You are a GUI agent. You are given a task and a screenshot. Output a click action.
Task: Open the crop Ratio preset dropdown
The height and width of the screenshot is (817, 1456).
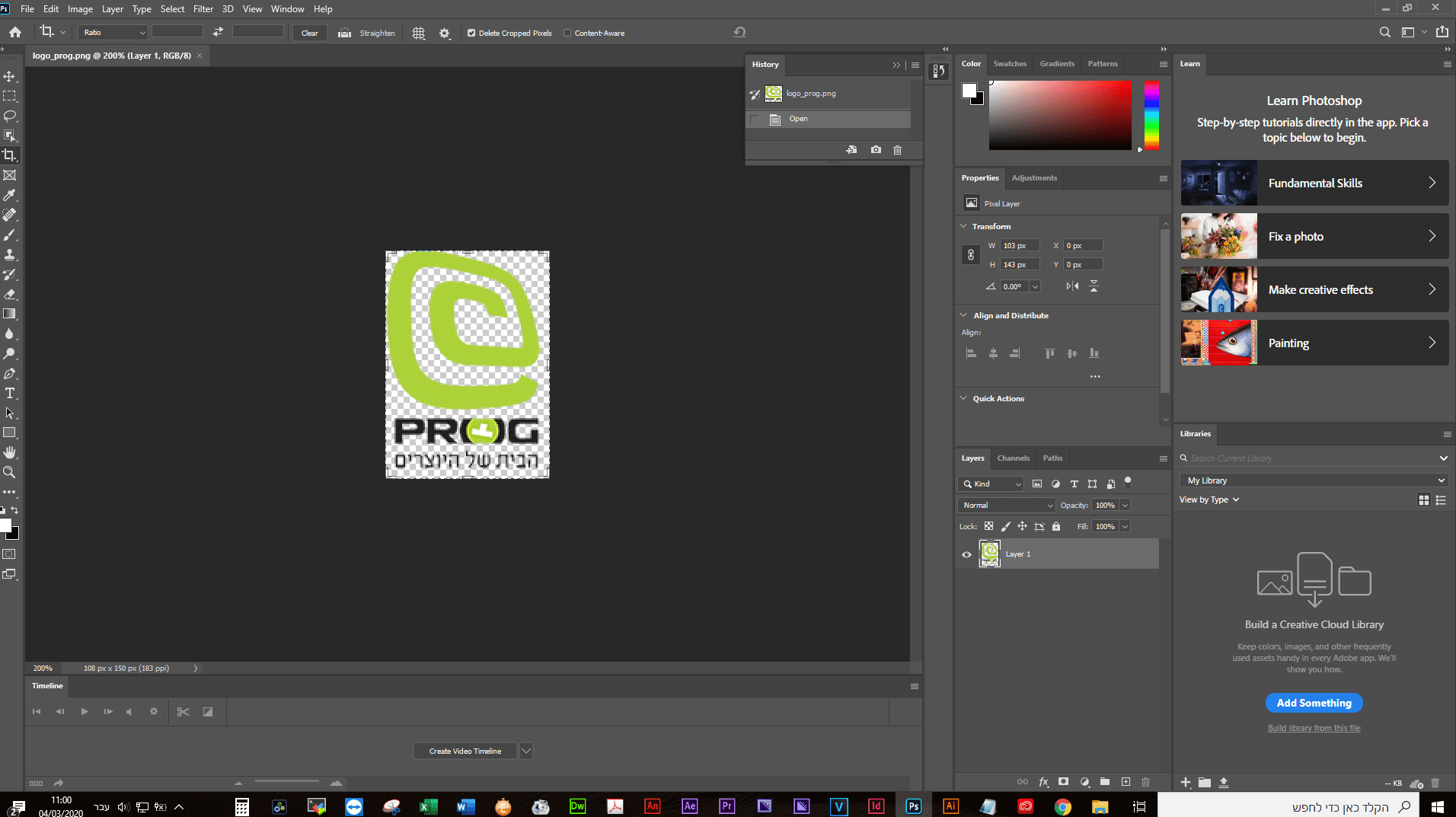click(x=113, y=33)
